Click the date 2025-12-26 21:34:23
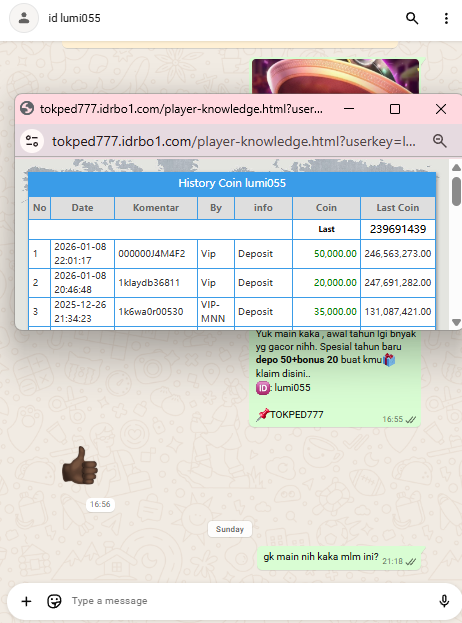 [x=80, y=312]
